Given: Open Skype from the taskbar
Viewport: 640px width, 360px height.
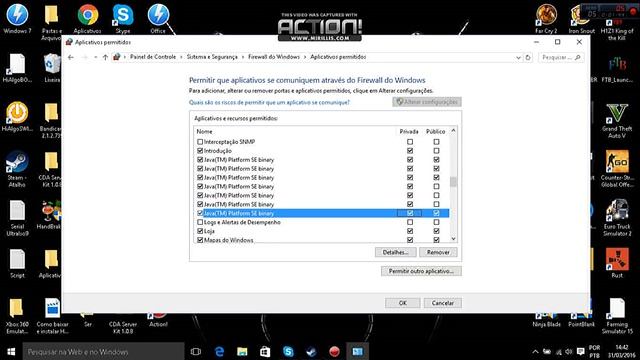Looking at the screenshot, I should coord(288,351).
